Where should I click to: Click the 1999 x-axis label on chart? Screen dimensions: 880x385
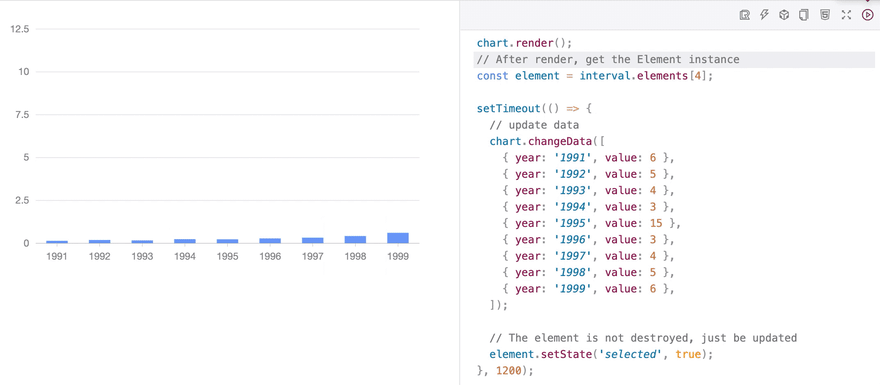(x=398, y=256)
